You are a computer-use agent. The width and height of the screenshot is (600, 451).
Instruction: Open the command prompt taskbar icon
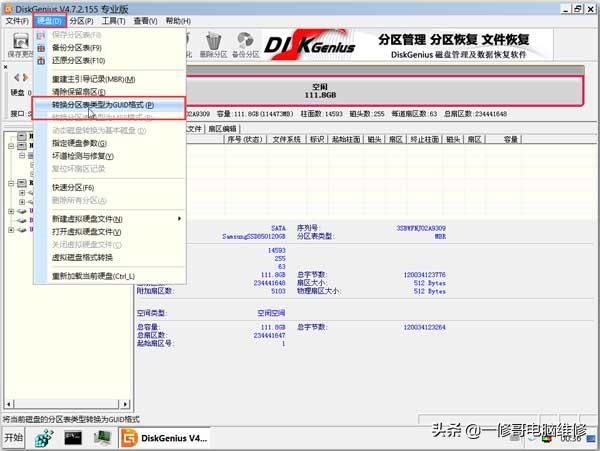[x=73, y=438]
